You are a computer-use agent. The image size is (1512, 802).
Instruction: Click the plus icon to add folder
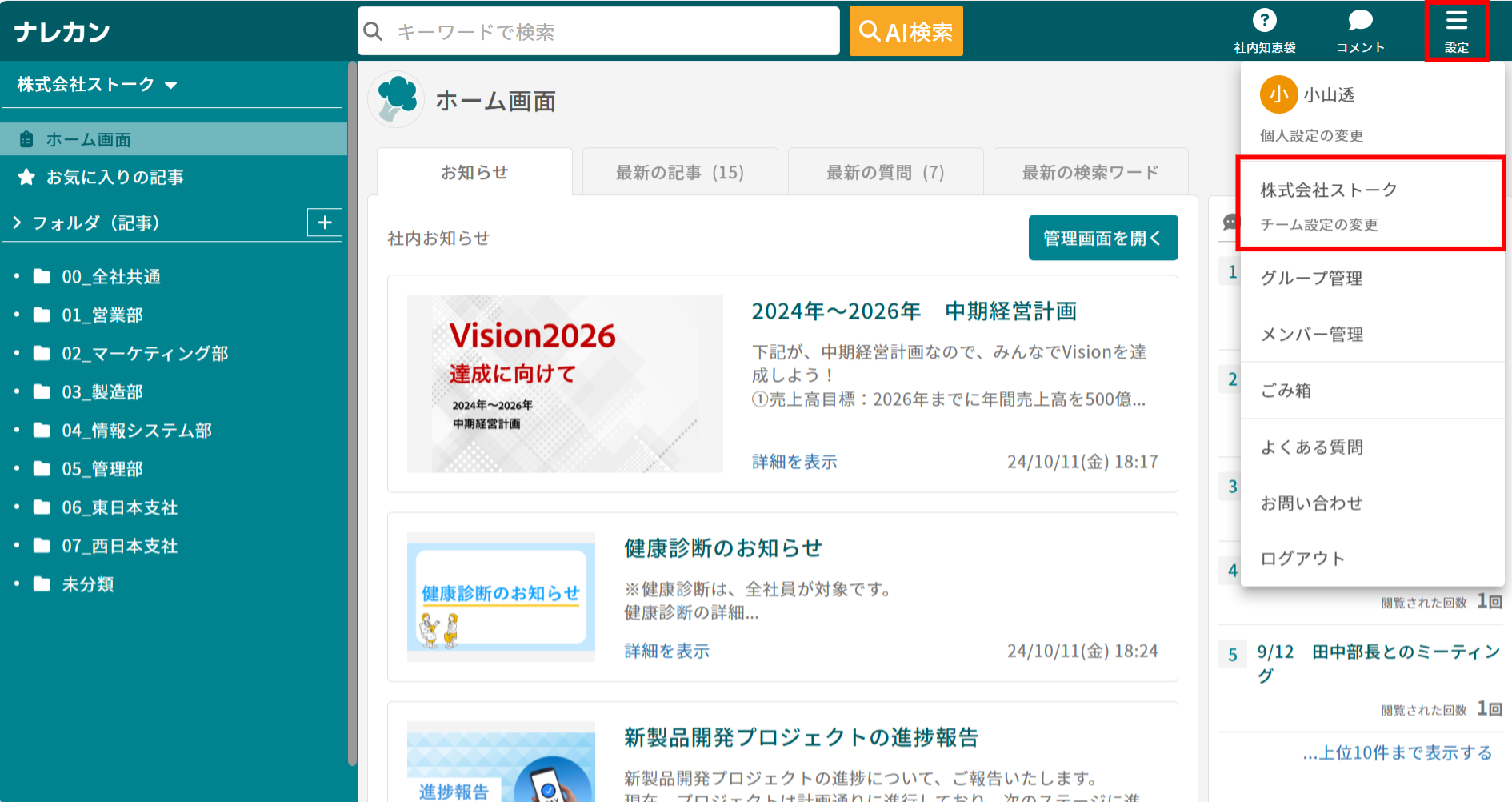pyautogui.click(x=324, y=223)
